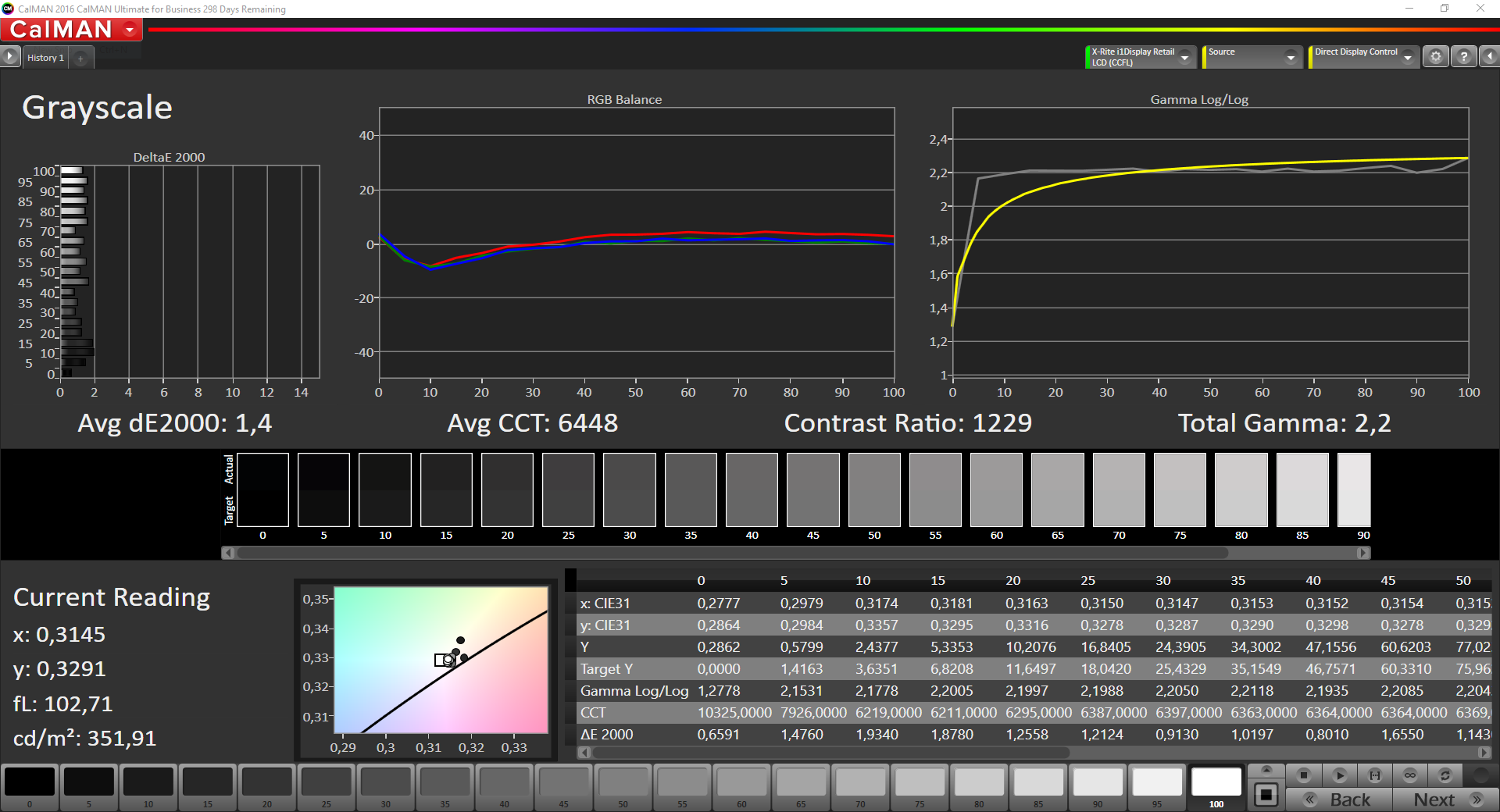Click the Actual/Target patch labeled 50
Viewport: 1500px width, 812px height.
coord(874,490)
